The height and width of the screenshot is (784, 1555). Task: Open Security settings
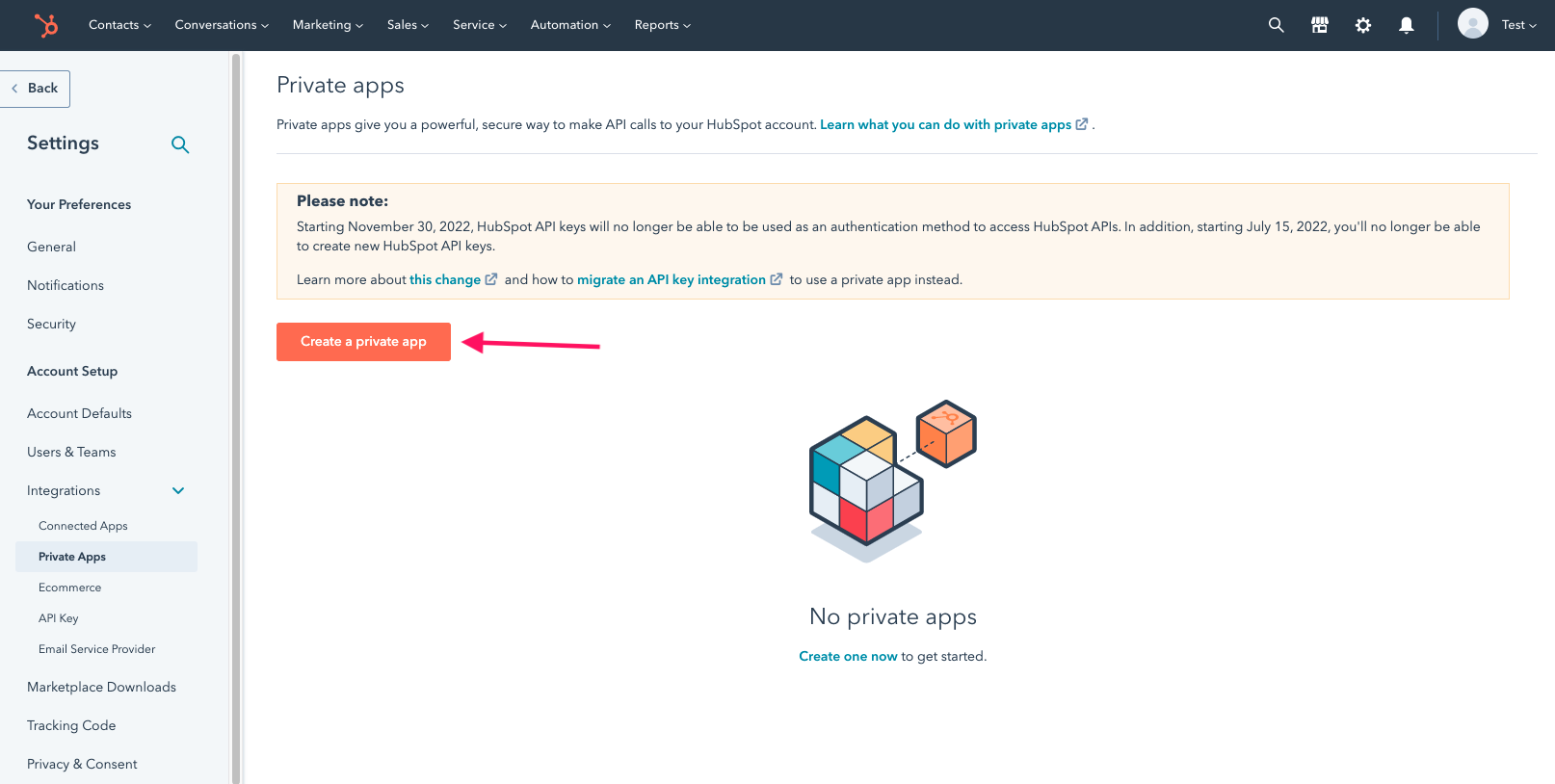click(51, 324)
